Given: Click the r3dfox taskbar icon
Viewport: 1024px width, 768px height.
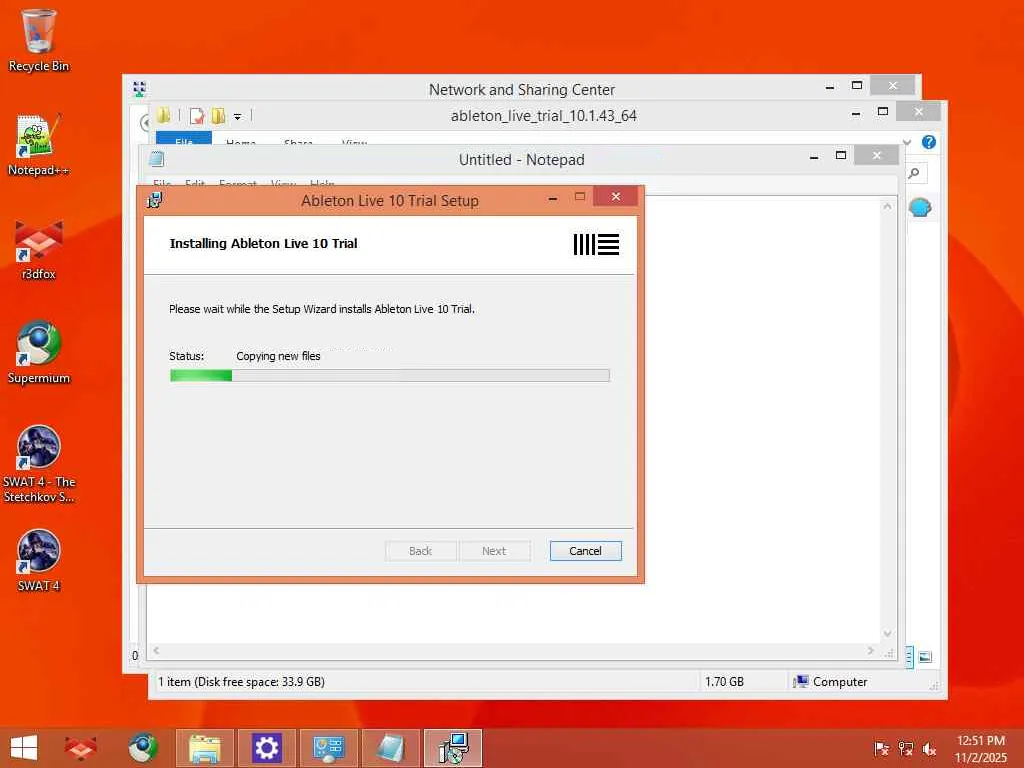Looking at the screenshot, I should click(80, 748).
